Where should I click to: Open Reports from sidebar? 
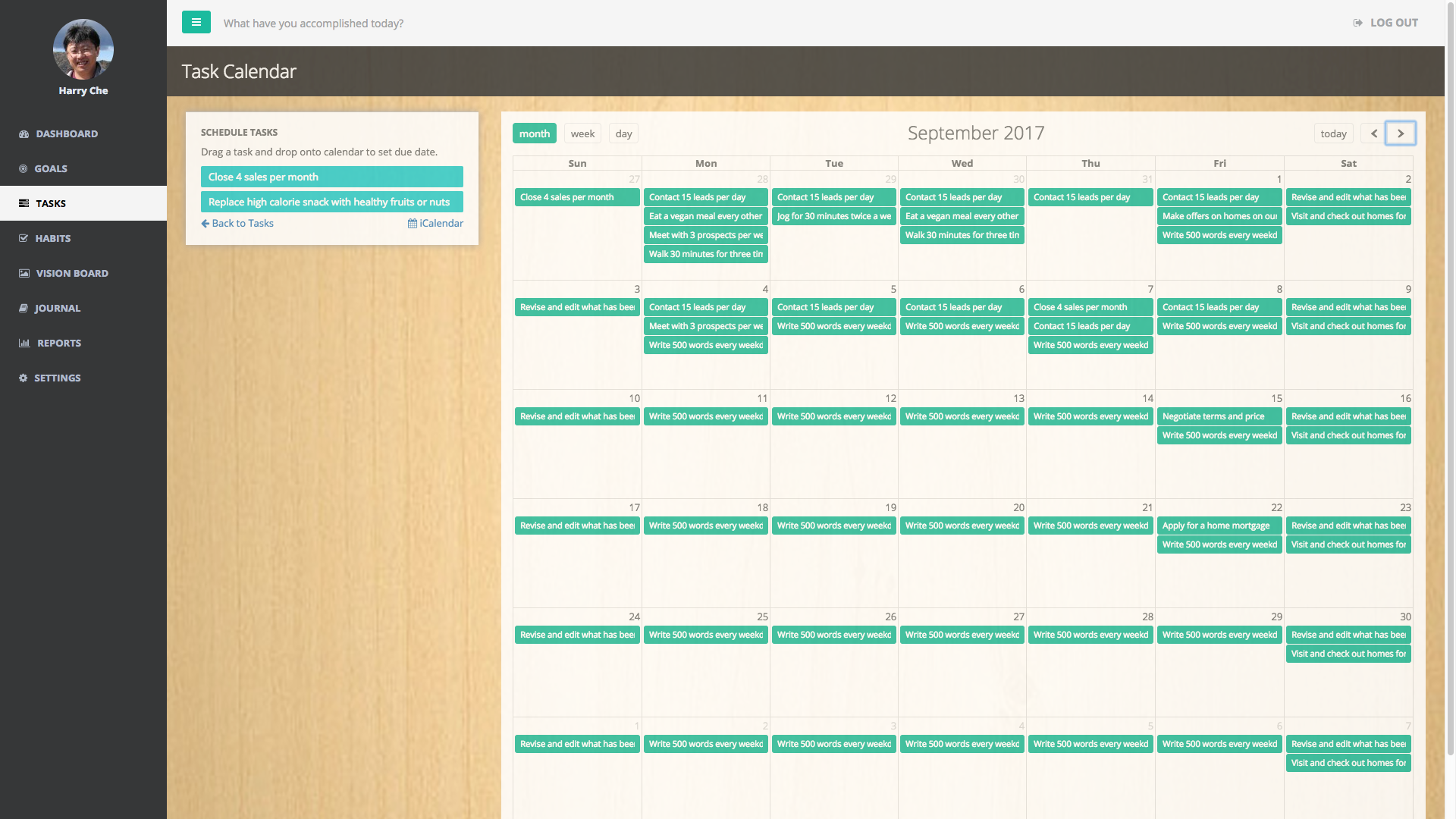coord(59,343)
